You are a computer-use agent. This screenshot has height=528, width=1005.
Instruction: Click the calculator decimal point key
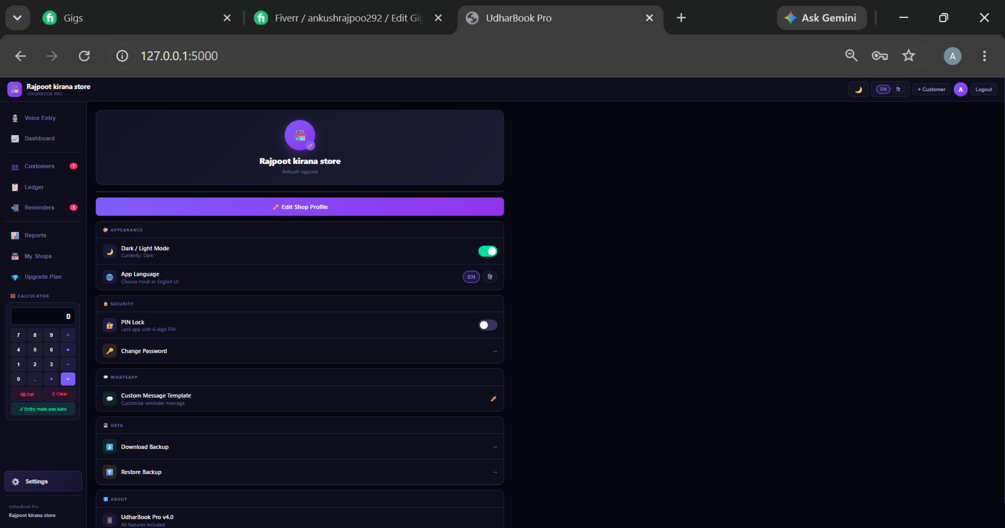coord(35,379)
